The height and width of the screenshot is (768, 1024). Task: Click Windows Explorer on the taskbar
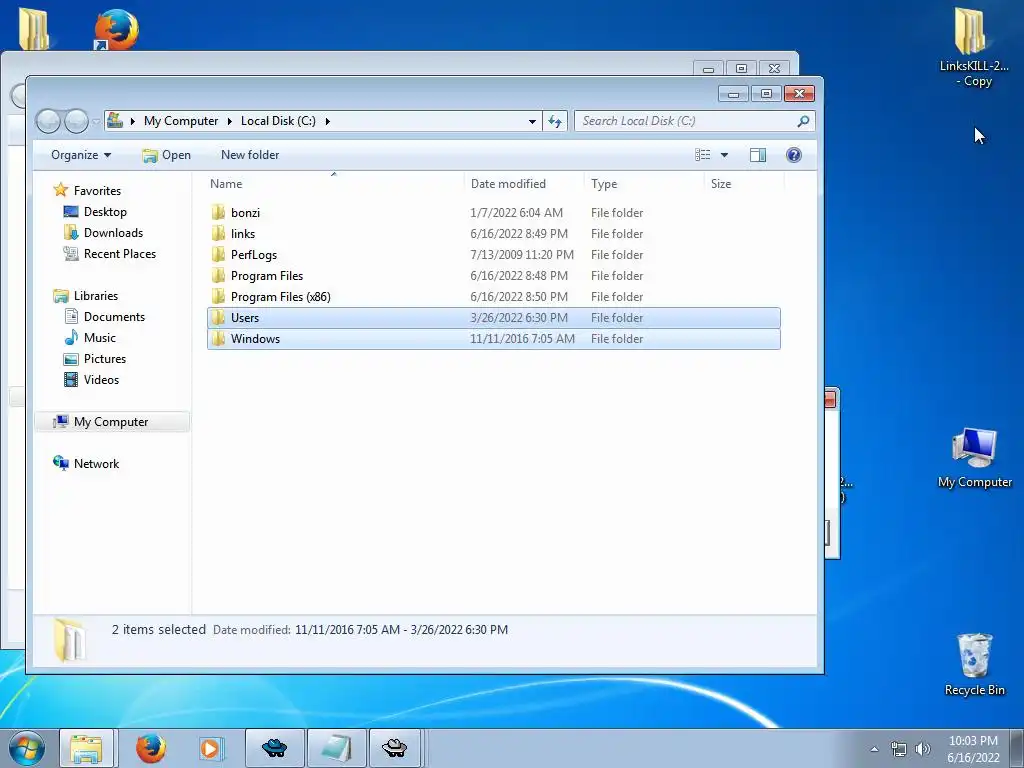coord(86,748)
